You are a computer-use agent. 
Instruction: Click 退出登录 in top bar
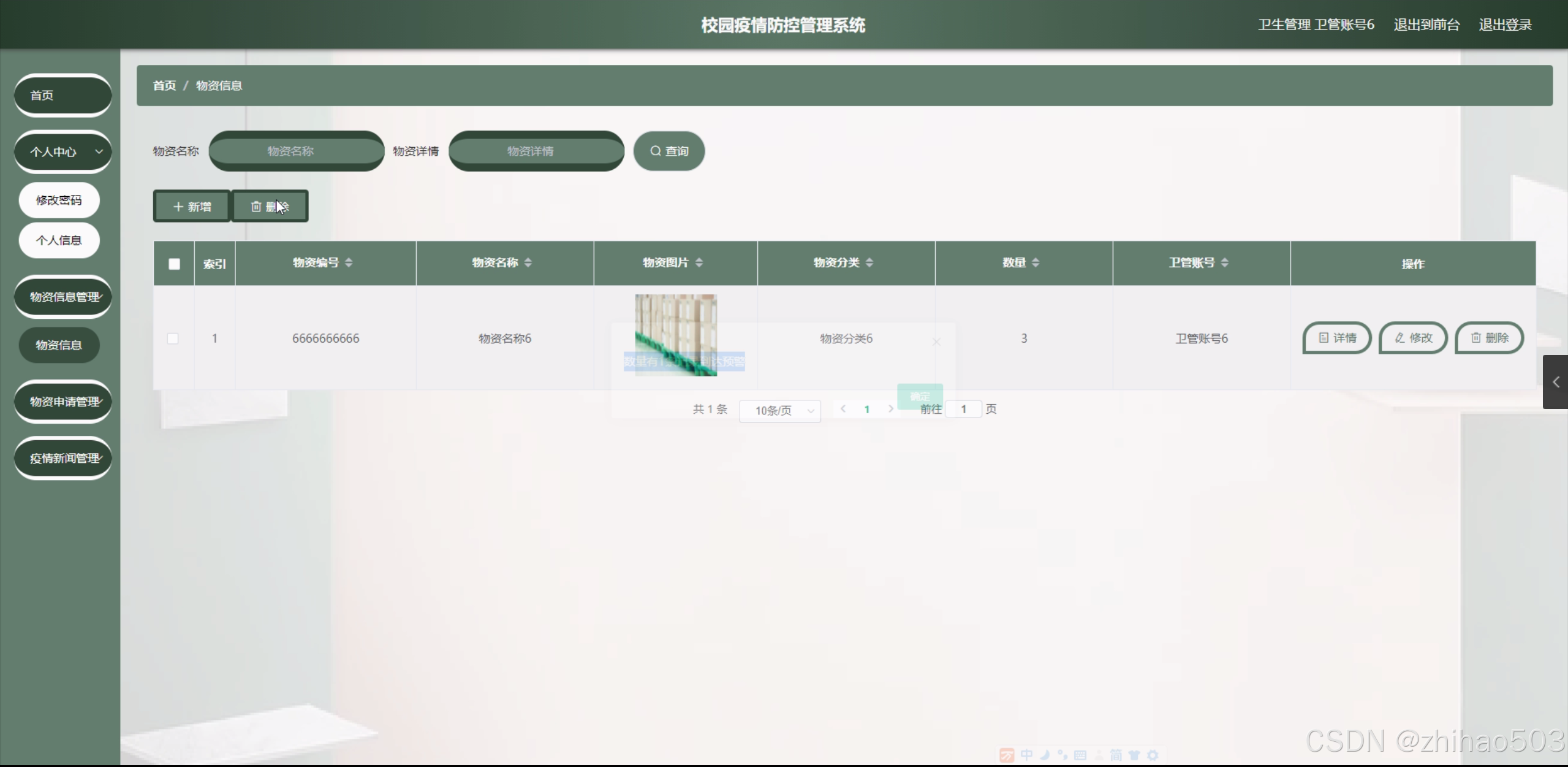(1505, 25)
